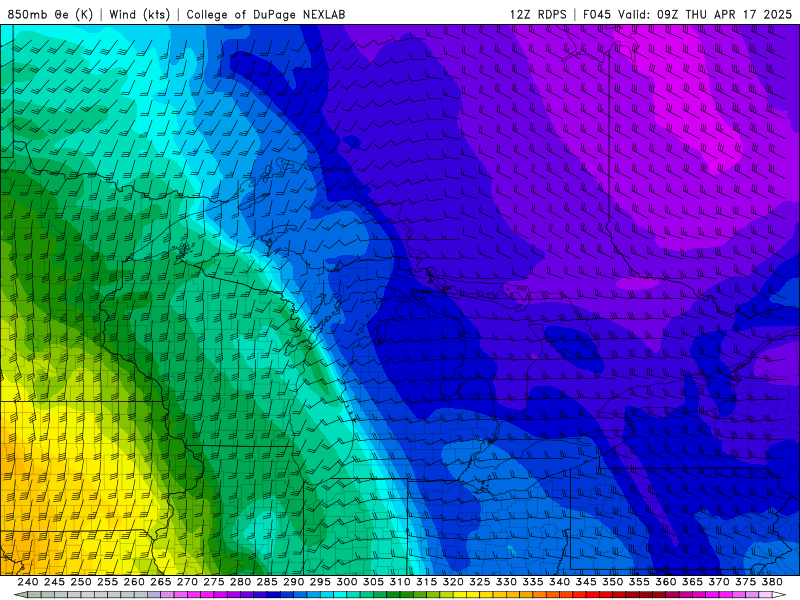The width and height of the screenshot is (800, 600).
Task: Click the 260 color scale label
Action: [x=134, y=582]
